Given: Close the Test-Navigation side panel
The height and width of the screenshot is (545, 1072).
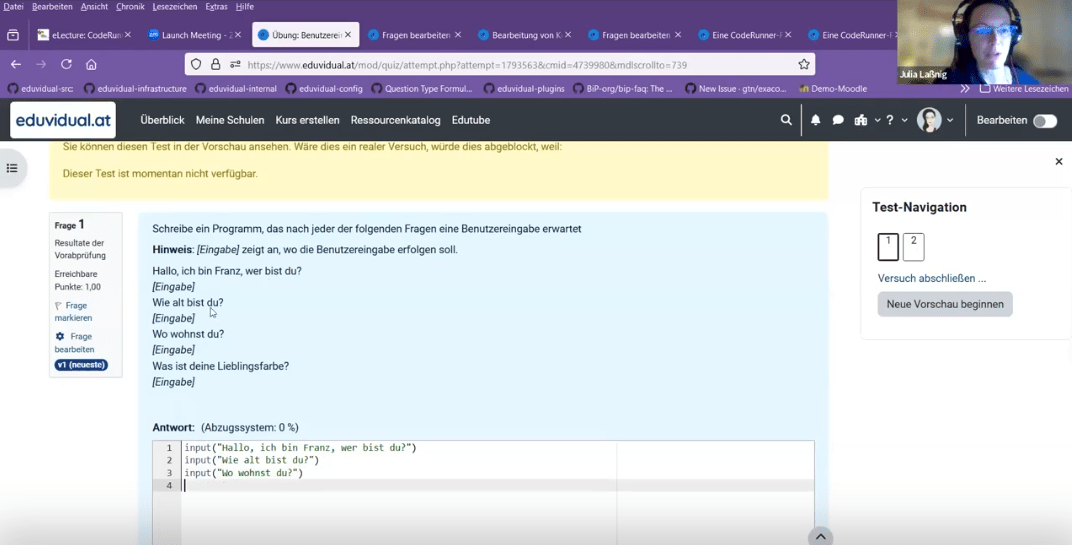Looking at the screenshot, I should point(1058,162).
